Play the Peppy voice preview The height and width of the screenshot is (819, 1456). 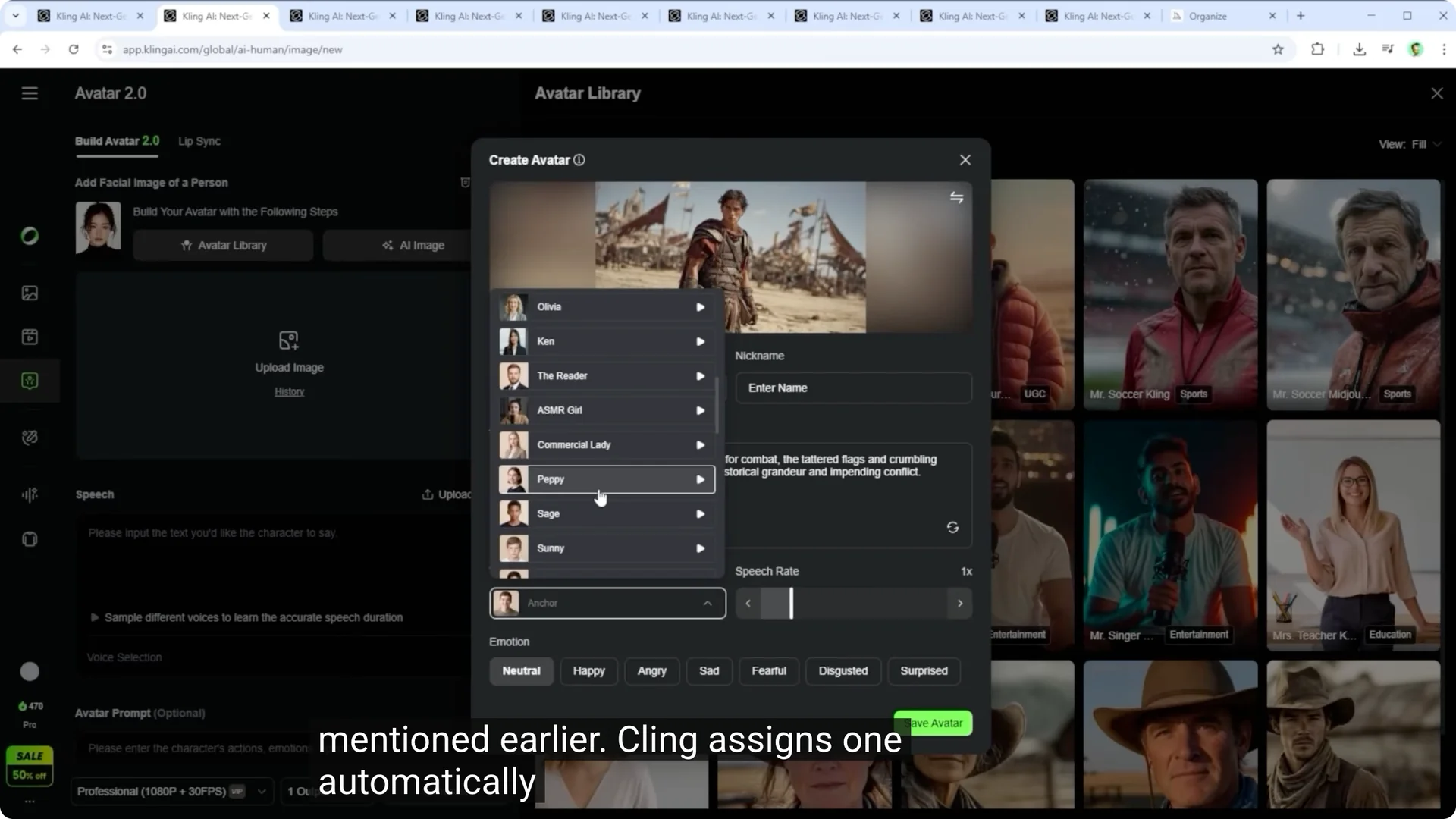[x=701, y=480]
